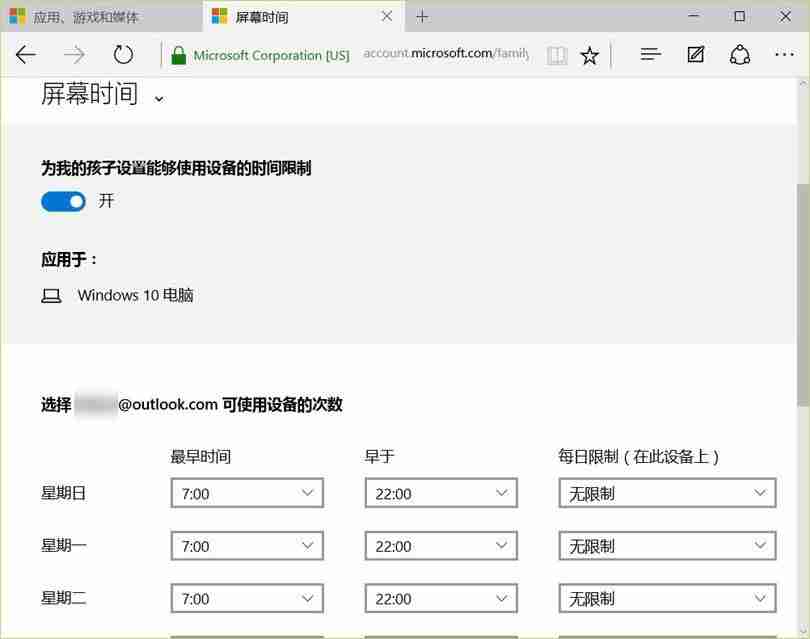This screenshot has height=639, width=810.
Task: Click the Windows 10 电脑 laptop icon
Action: coord(51,296)
